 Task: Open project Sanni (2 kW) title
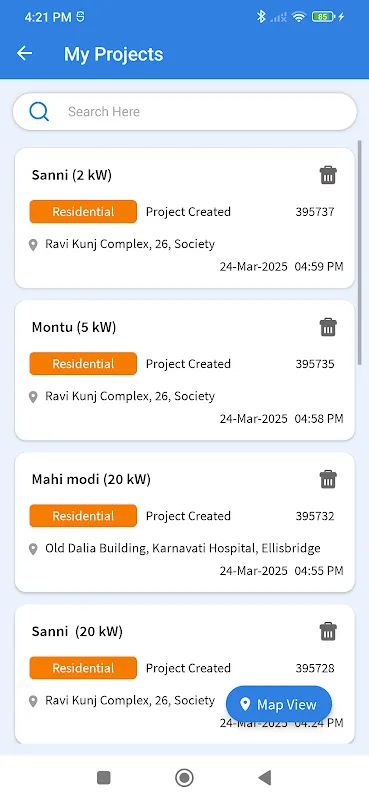(71, 175)
